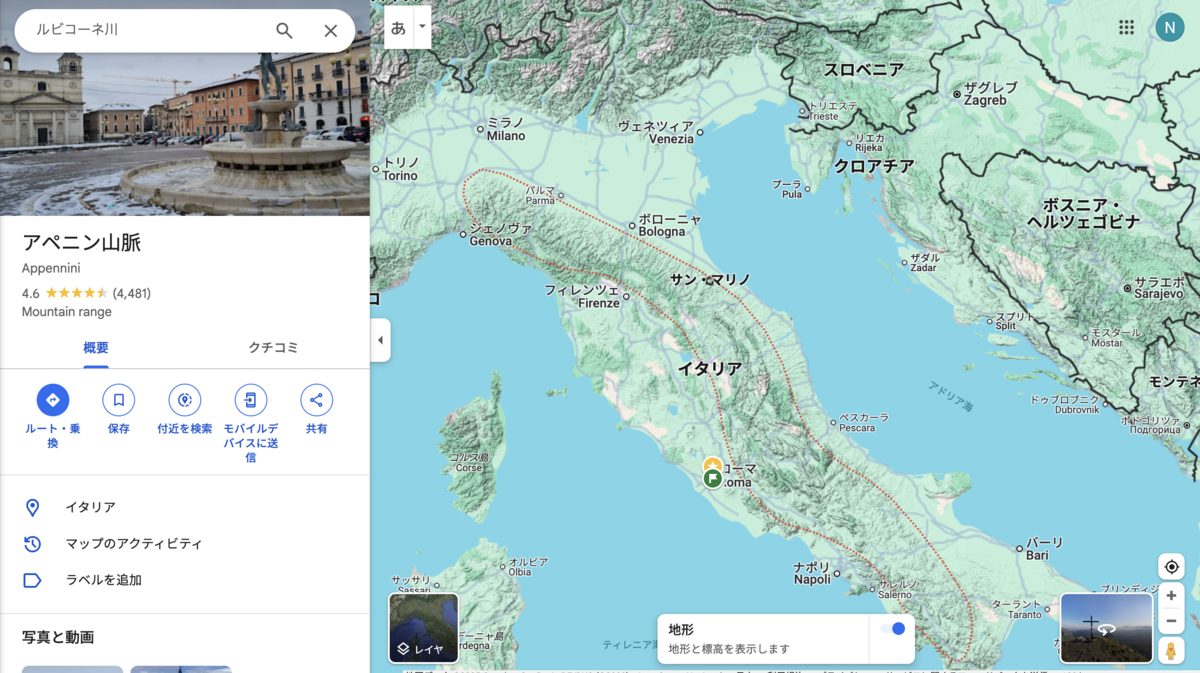
Task: Click the サラエボ Sarajevo label
Action: (1160, 289)
